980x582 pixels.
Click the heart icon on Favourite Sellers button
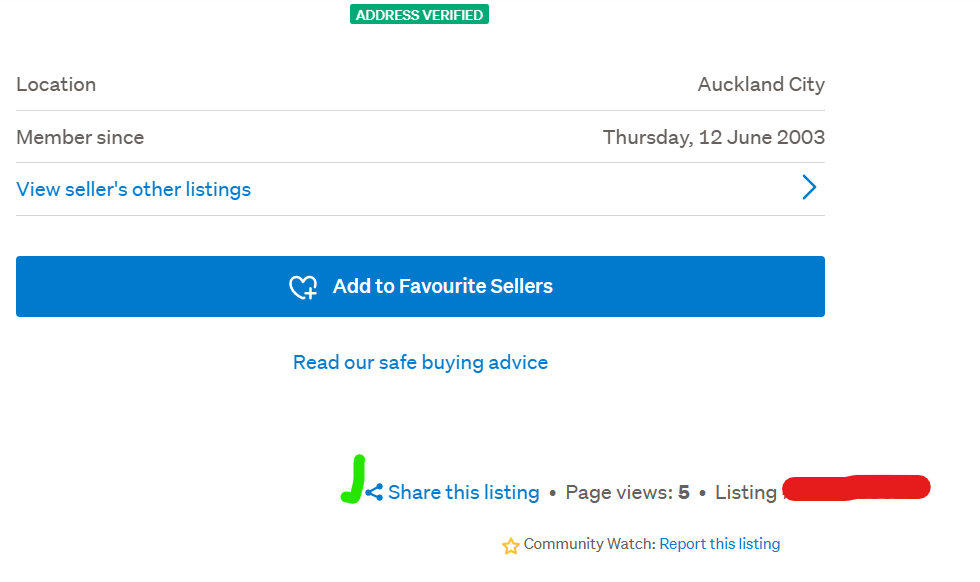pos(303,287)
